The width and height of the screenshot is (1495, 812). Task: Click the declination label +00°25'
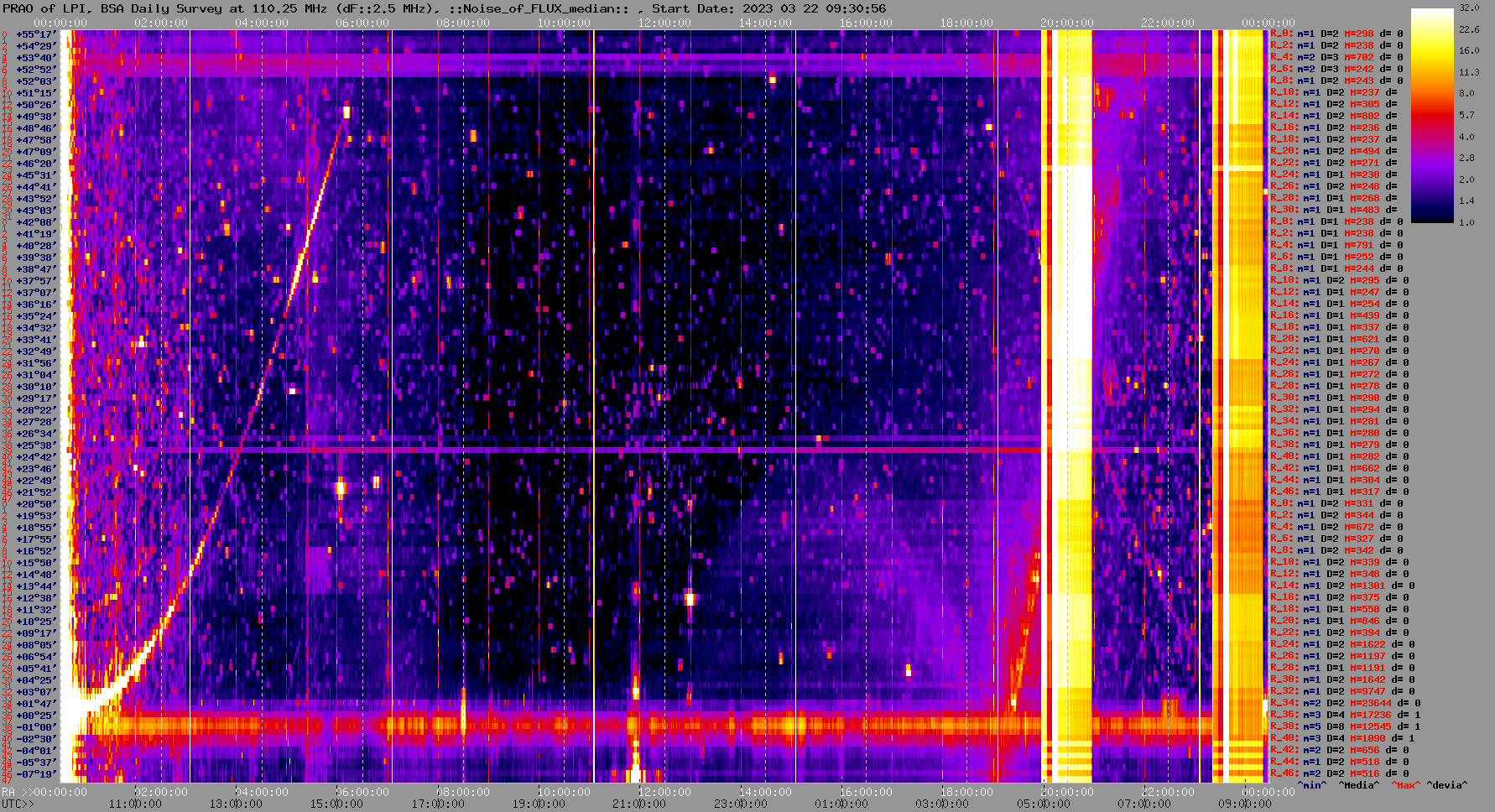[x=36, y=716]
